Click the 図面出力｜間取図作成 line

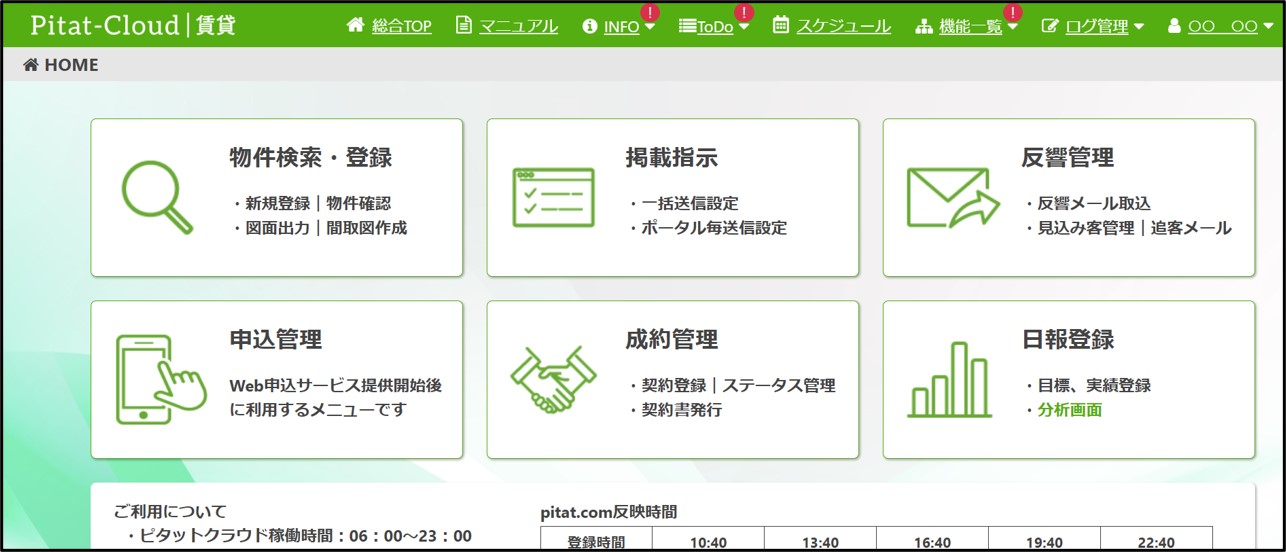click(x=319, y=228)
